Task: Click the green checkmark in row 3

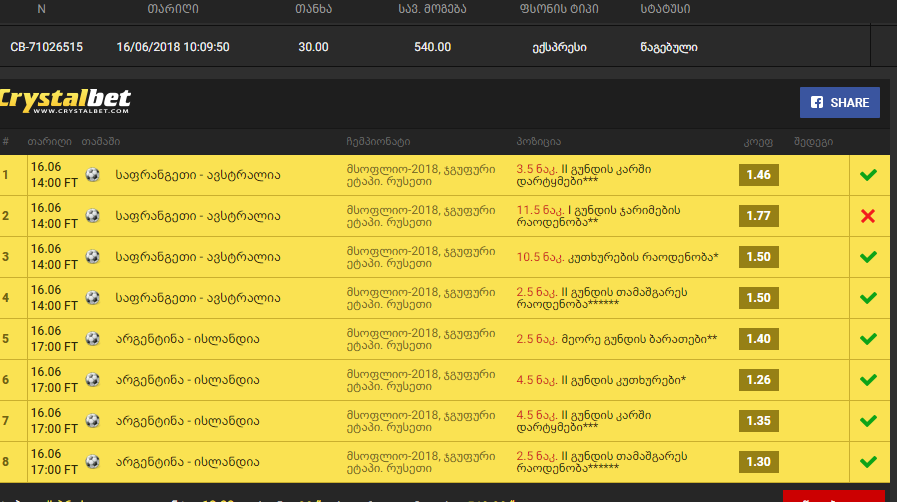Action: pyautogui.click(x=868, y=257)
